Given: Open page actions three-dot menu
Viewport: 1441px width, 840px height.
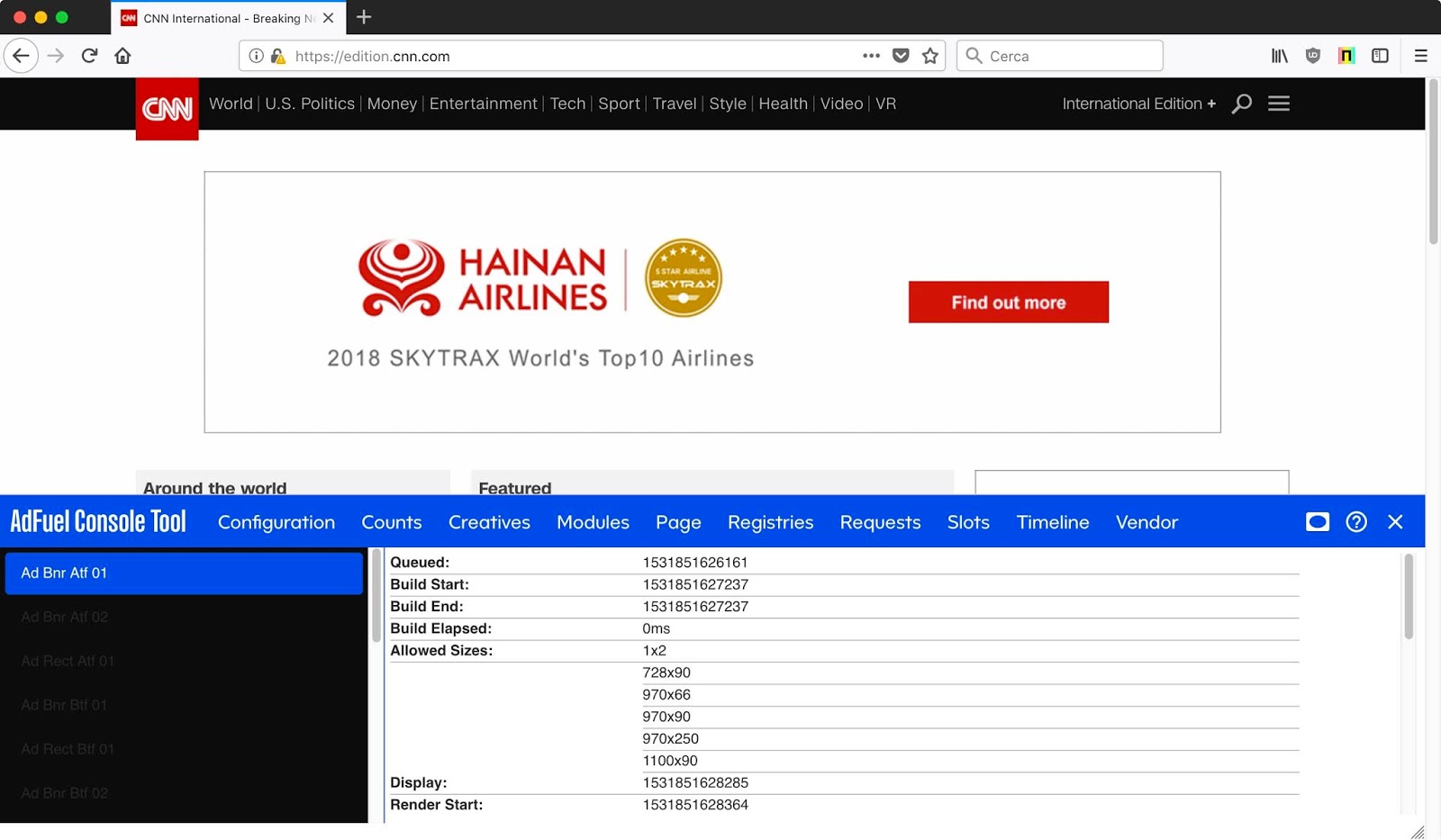Looking at the screenshot, I should [x=871, y=56].
